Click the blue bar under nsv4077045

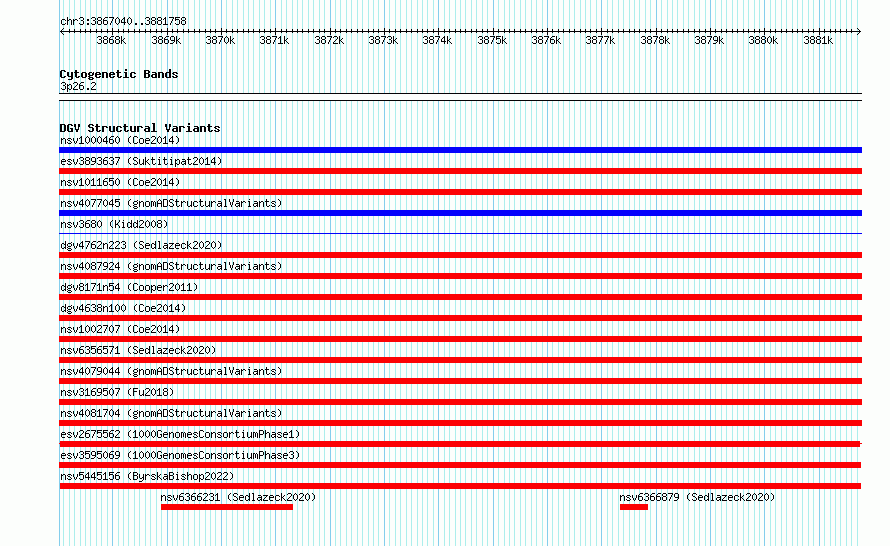460,213
